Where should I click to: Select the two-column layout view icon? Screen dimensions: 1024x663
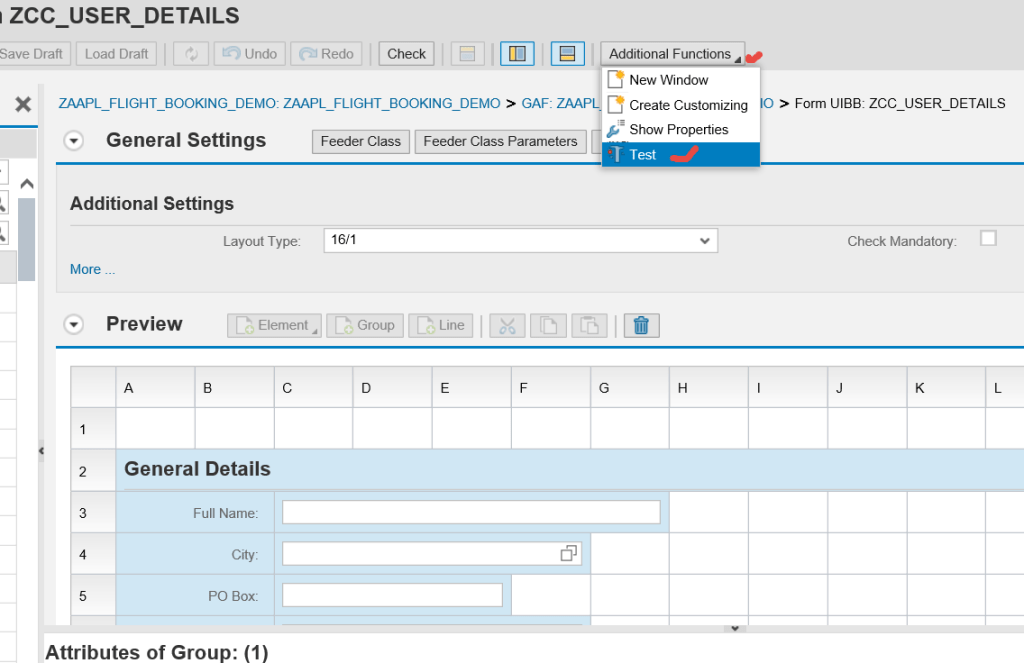pos(517,53)
